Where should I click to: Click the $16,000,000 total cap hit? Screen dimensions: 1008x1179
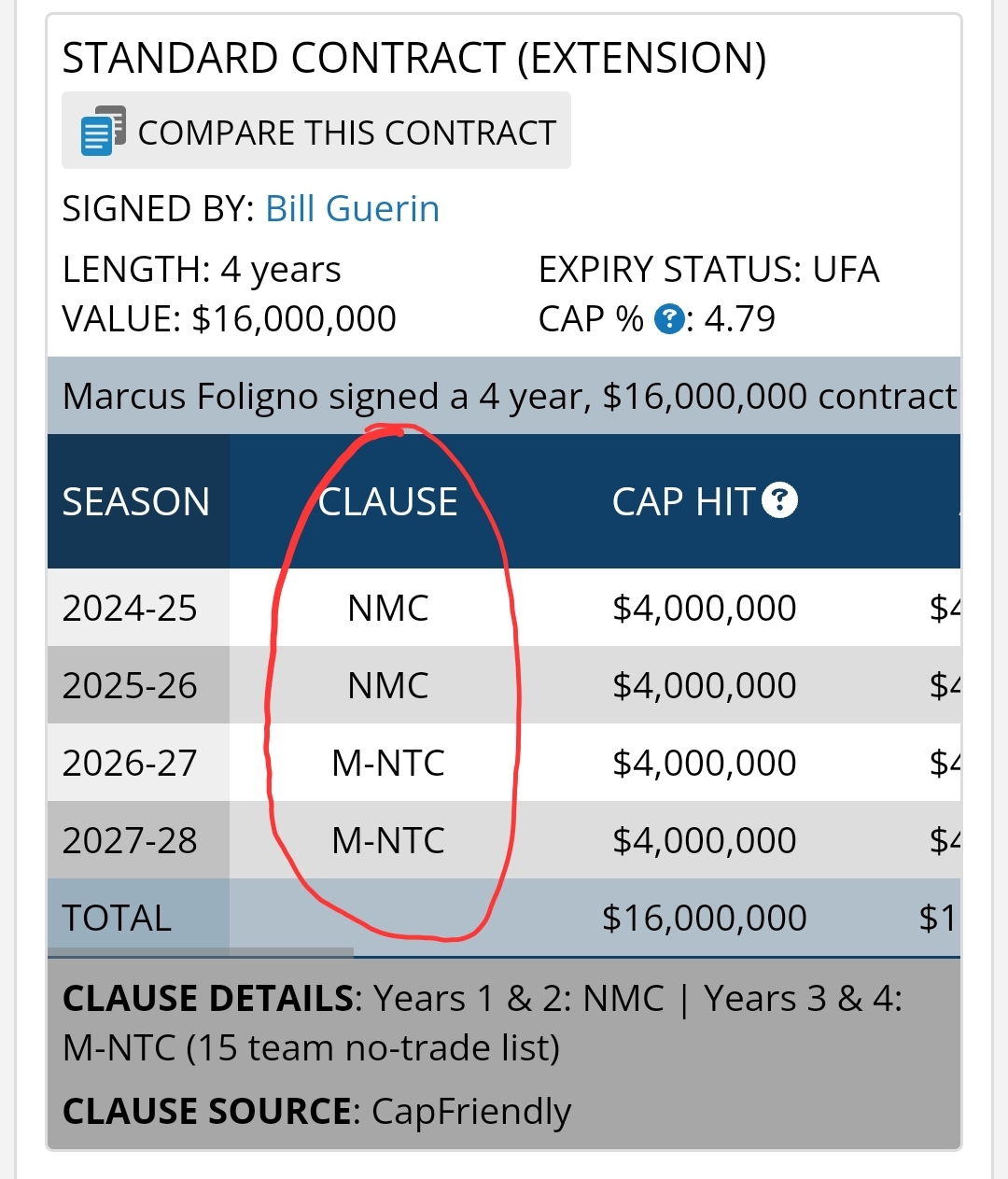pos(705,918)
